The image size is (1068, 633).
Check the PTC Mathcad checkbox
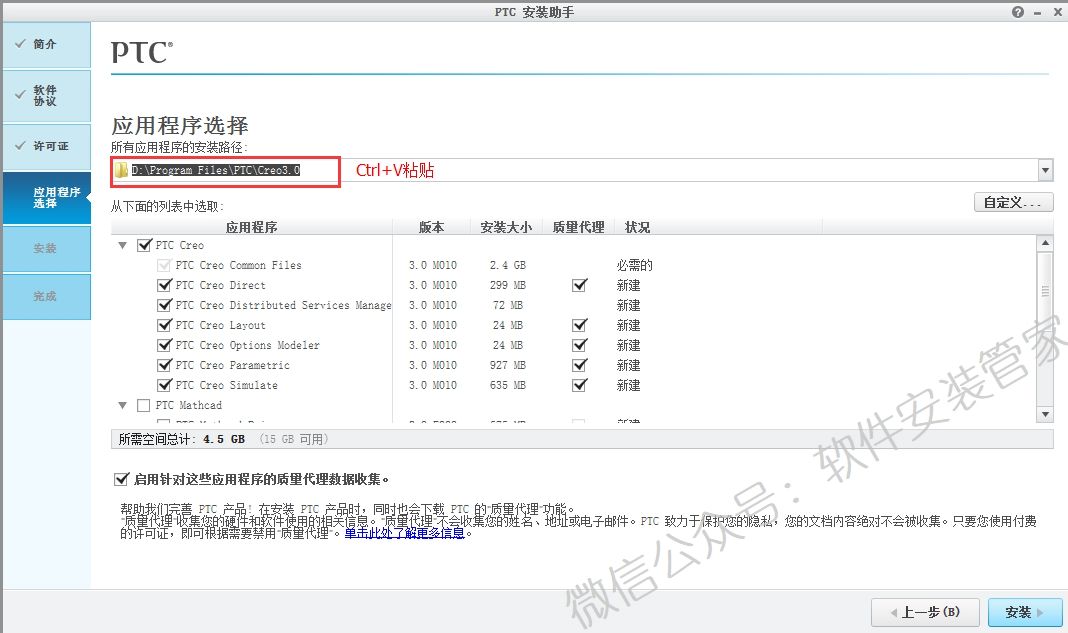tap(143, 405)
